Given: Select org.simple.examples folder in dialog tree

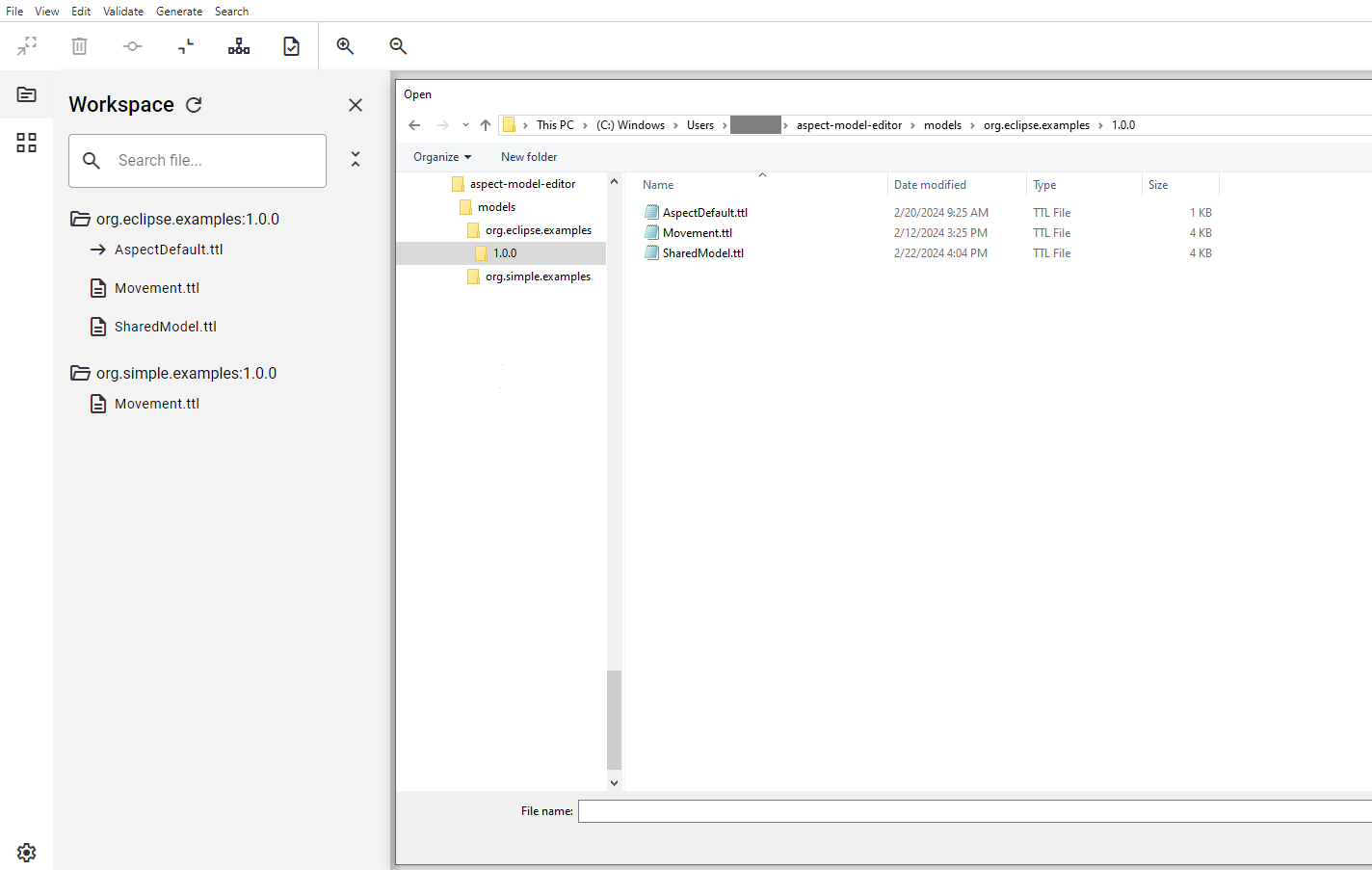Looking at the screenshot, I should click(x=538, y=277).
